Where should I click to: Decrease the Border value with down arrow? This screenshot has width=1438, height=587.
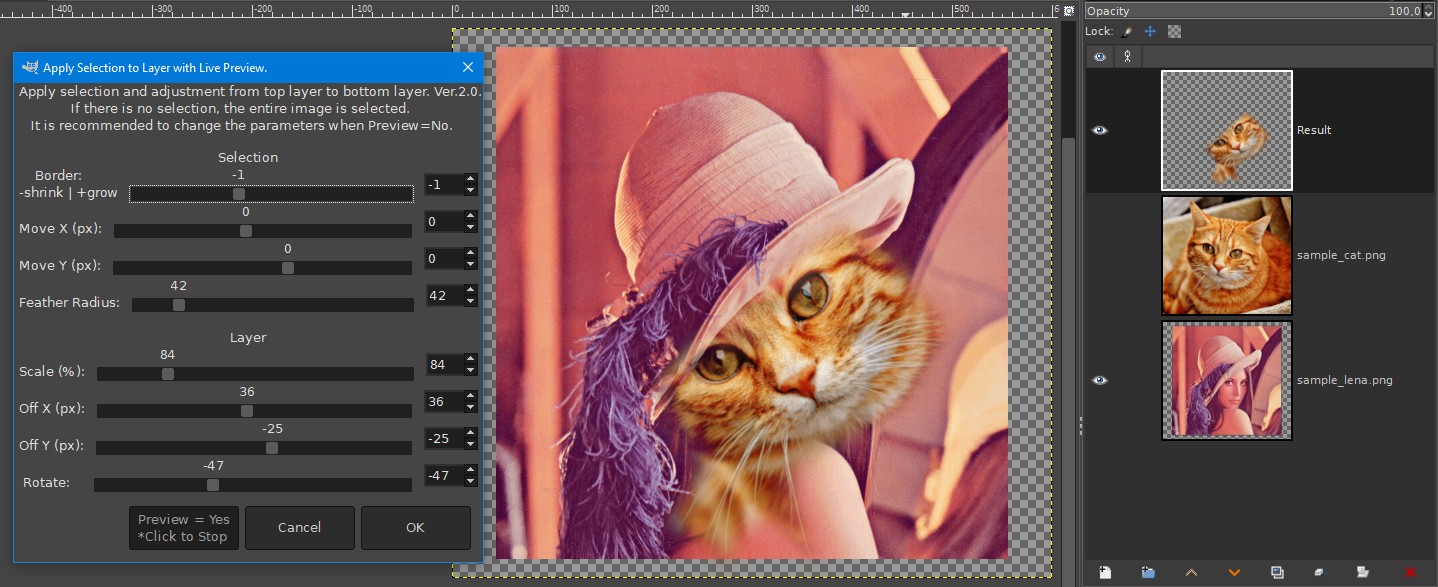click(471, 190)
